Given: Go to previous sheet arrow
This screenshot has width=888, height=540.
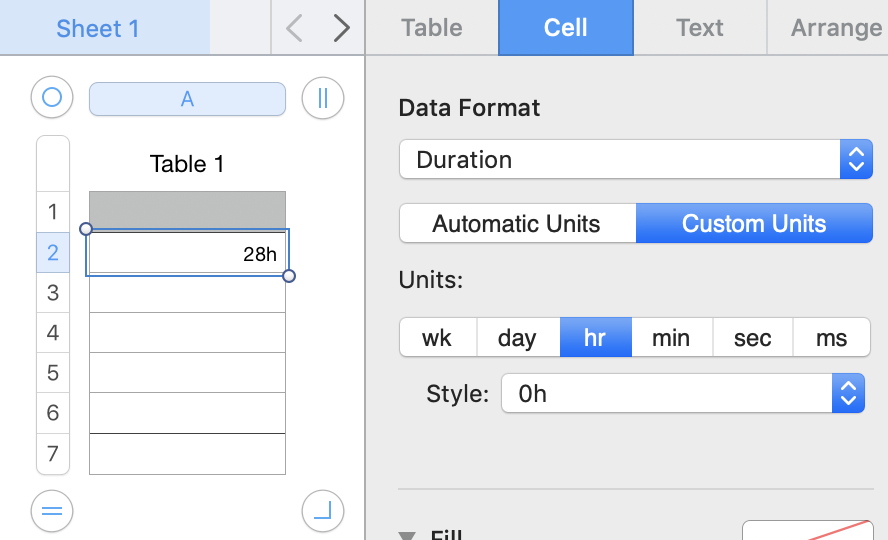Looking at the screenshot, I should click(294, 28).
